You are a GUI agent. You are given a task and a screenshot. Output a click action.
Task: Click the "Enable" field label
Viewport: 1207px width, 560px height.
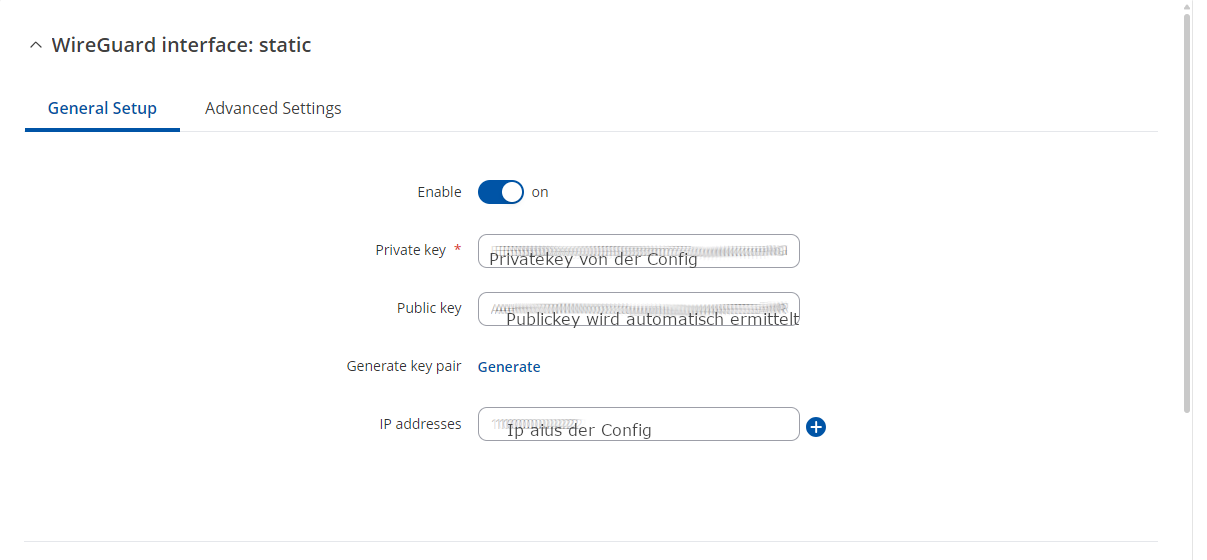pyautogui.click(x=439, y=192)
